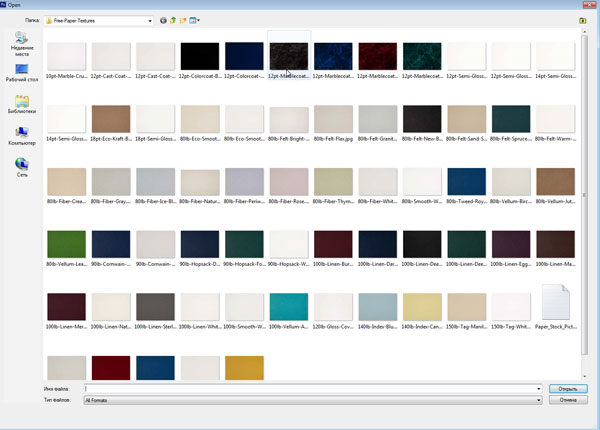Select the black 12pt-Colorcoat-B thumbnail
Viewport: 600px width, 430px height.
coord(200,56)
